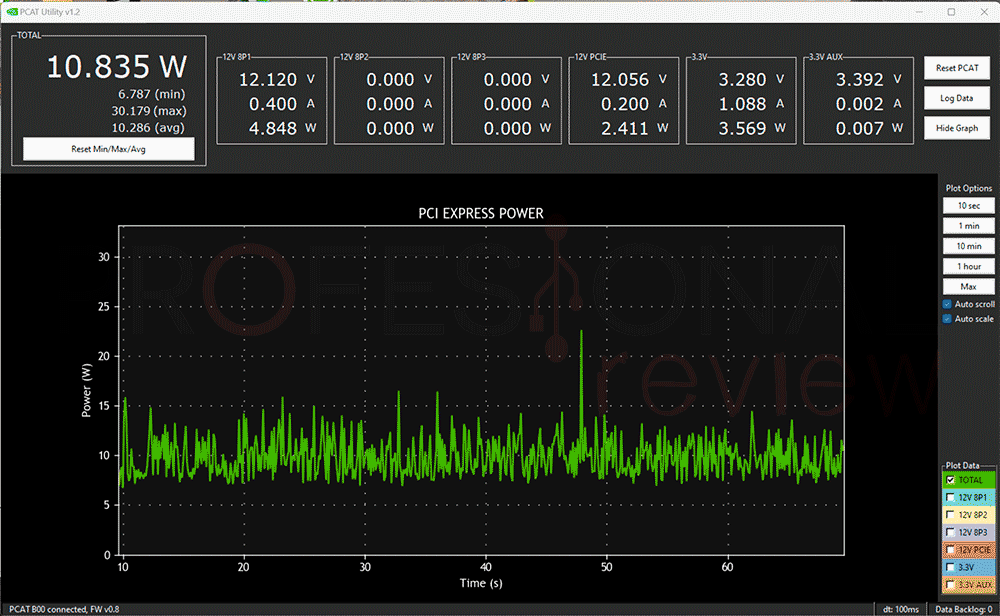Hide the graph with Hide Graph
1000x616 pixels.
coord(957,128)
